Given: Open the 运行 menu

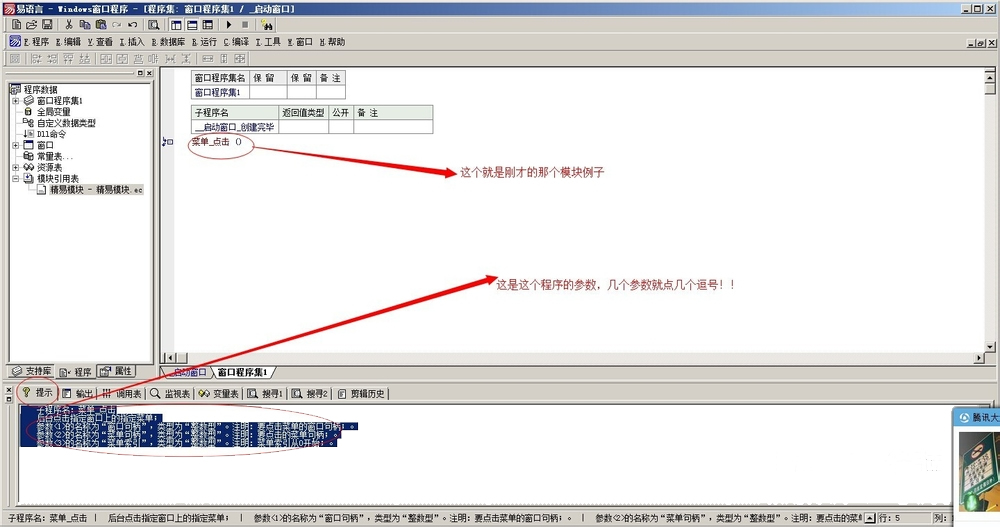Looking at the screenshot, I should tap(204, 41).
